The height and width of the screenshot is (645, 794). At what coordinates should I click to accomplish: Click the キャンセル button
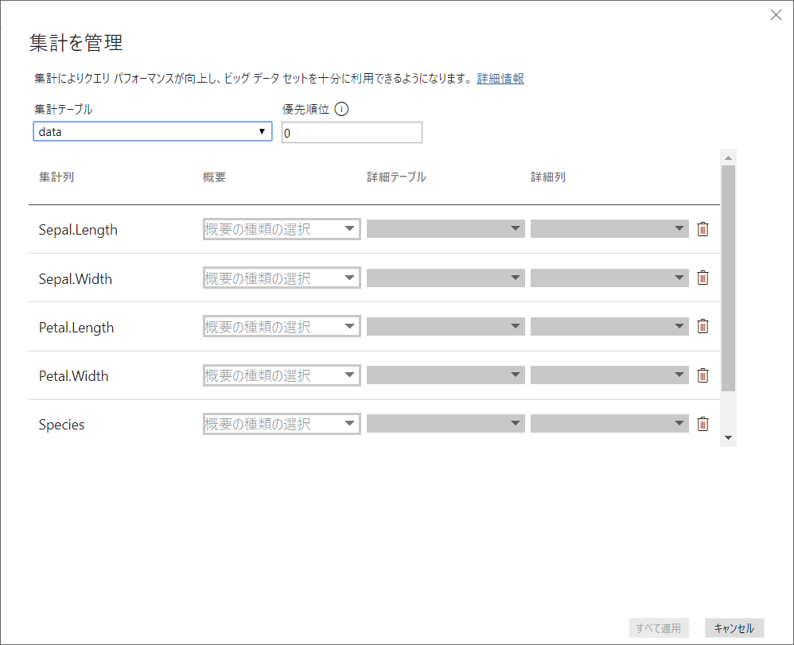[734, 628]
